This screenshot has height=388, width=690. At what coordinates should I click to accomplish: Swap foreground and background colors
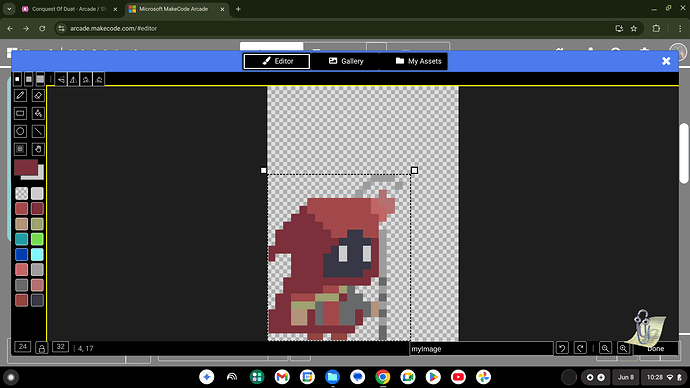click(29, 169)
